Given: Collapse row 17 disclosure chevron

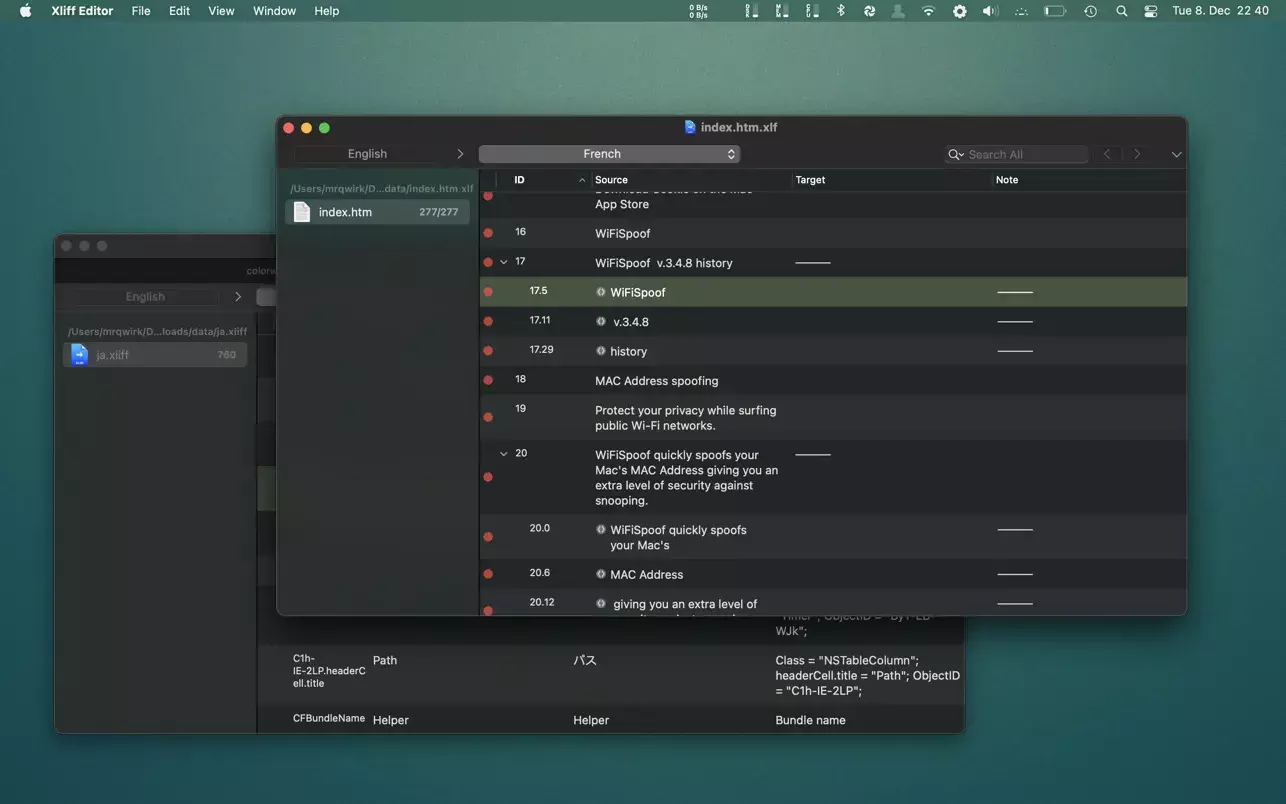Looking at the screenshot, I should (x=504, y=262).
